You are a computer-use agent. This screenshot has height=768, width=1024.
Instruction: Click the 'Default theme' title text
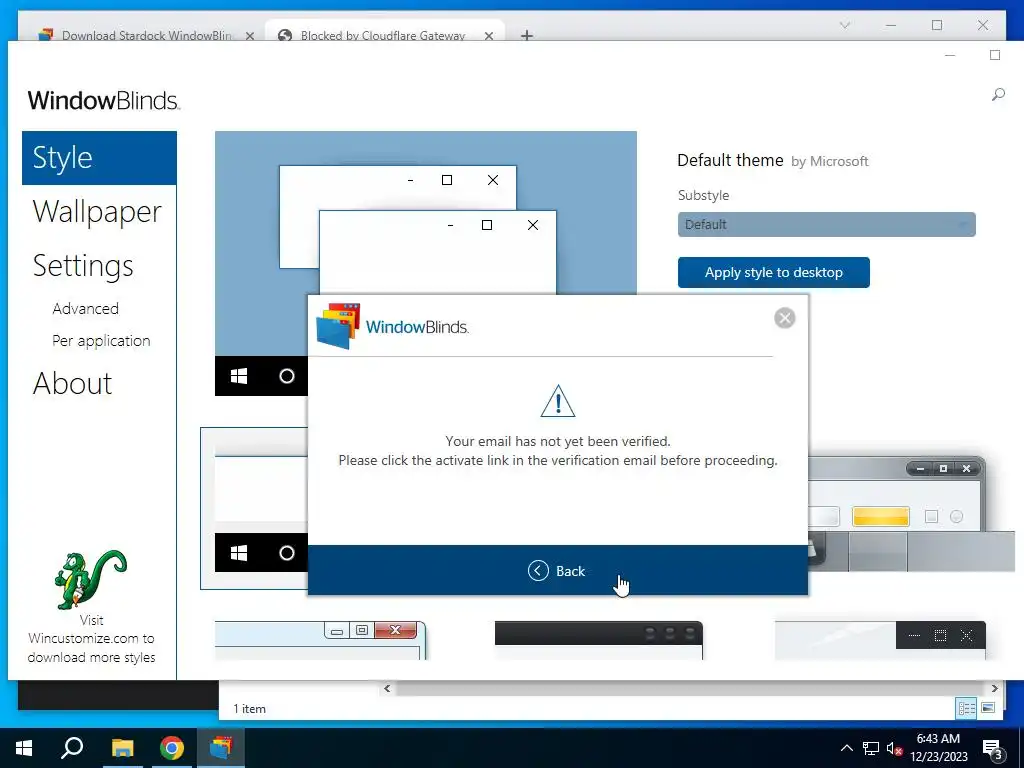point(730,161)
